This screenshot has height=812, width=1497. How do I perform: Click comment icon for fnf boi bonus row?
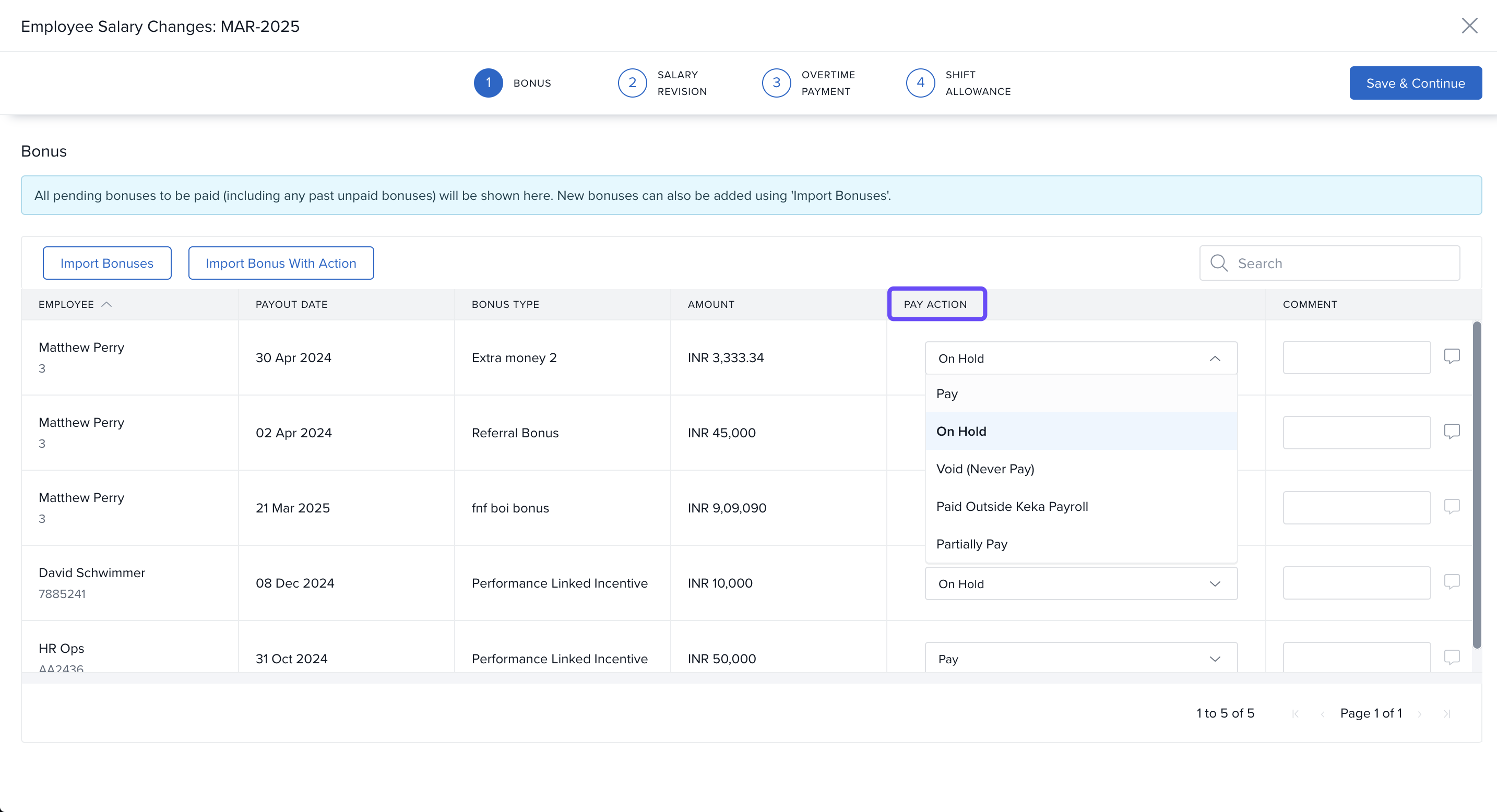pos(1451,507)
